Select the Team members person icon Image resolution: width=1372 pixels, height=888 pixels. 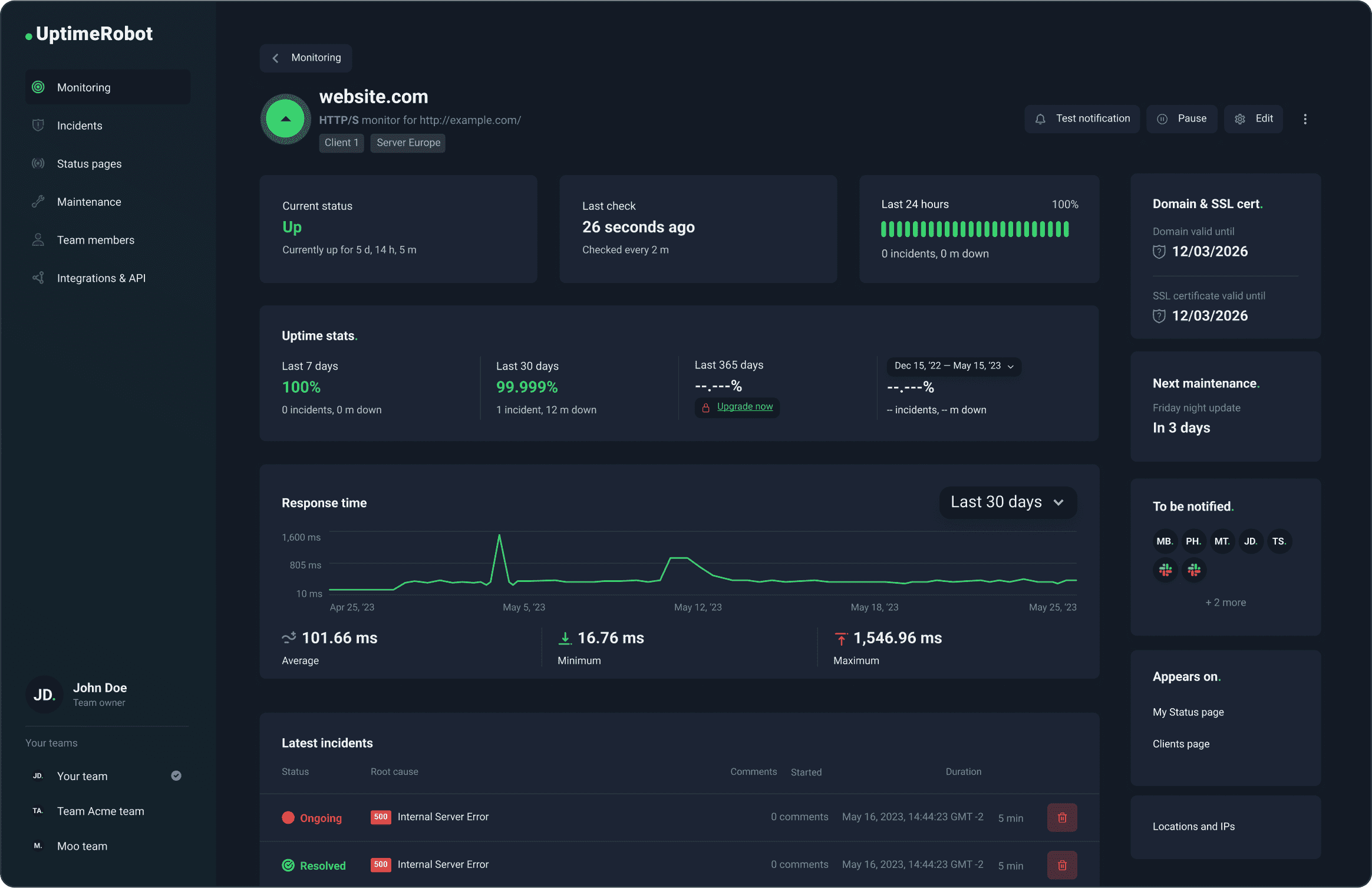38,239
